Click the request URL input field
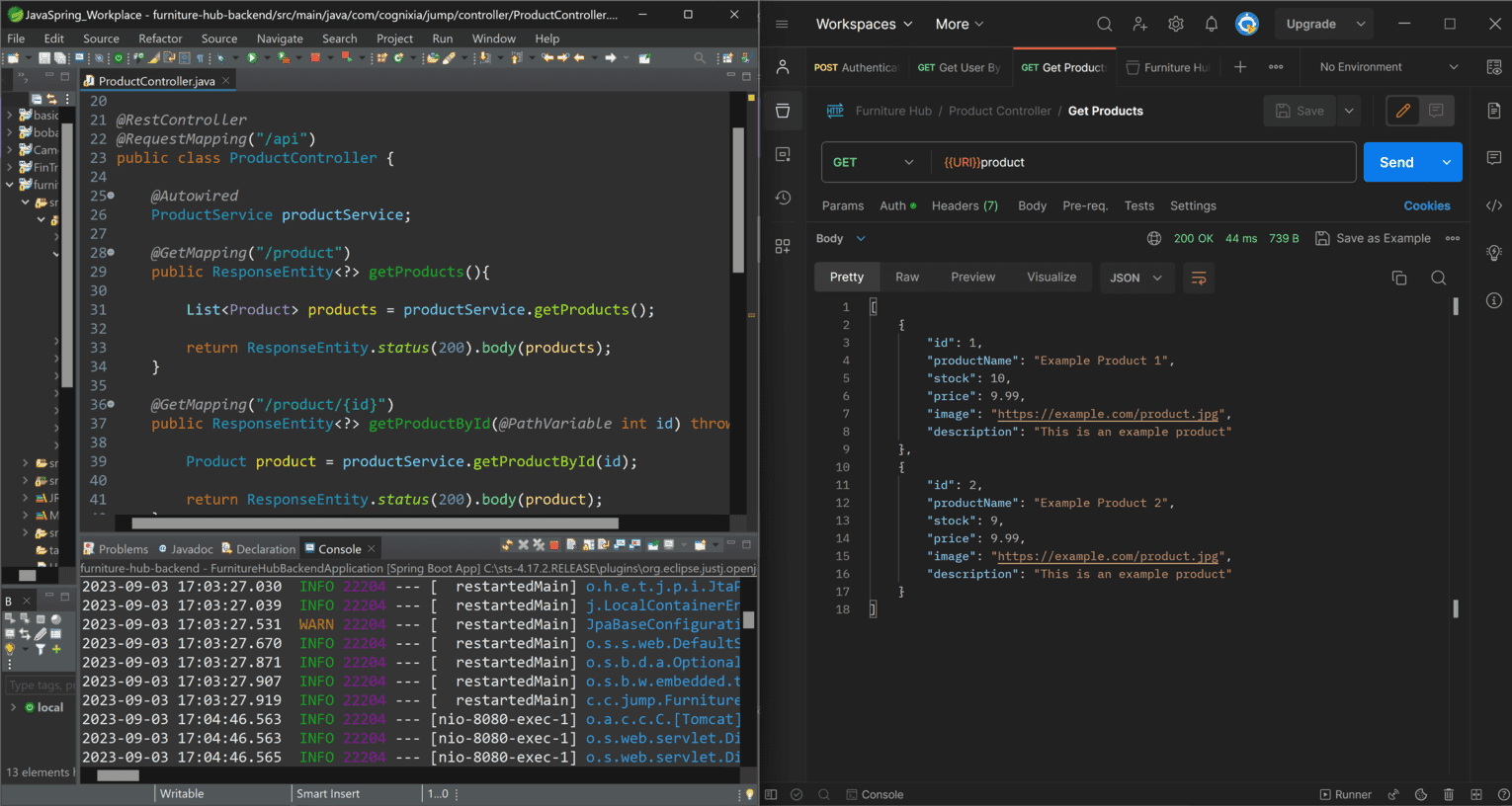The height and width of the screenshot is (806, 1512). 1143,162
